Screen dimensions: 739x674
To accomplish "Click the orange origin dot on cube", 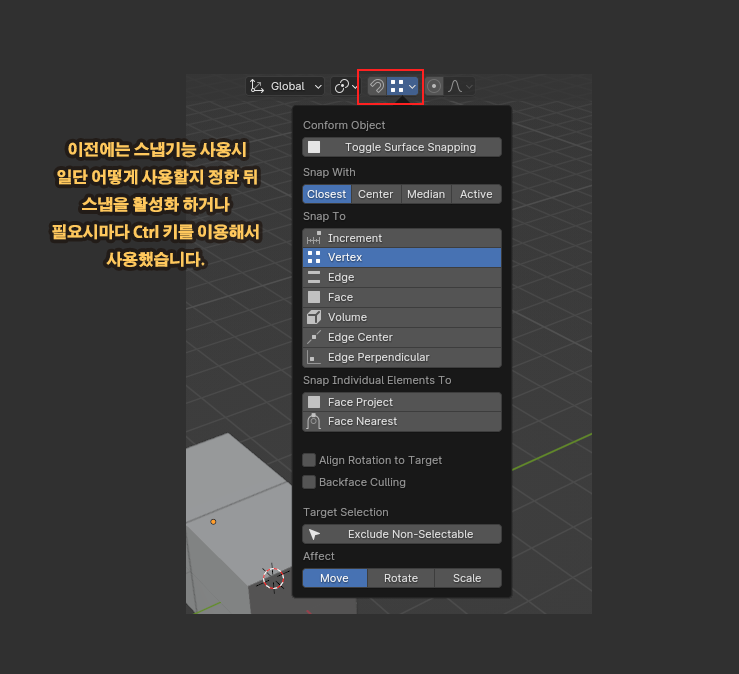I will pos(213,522).
